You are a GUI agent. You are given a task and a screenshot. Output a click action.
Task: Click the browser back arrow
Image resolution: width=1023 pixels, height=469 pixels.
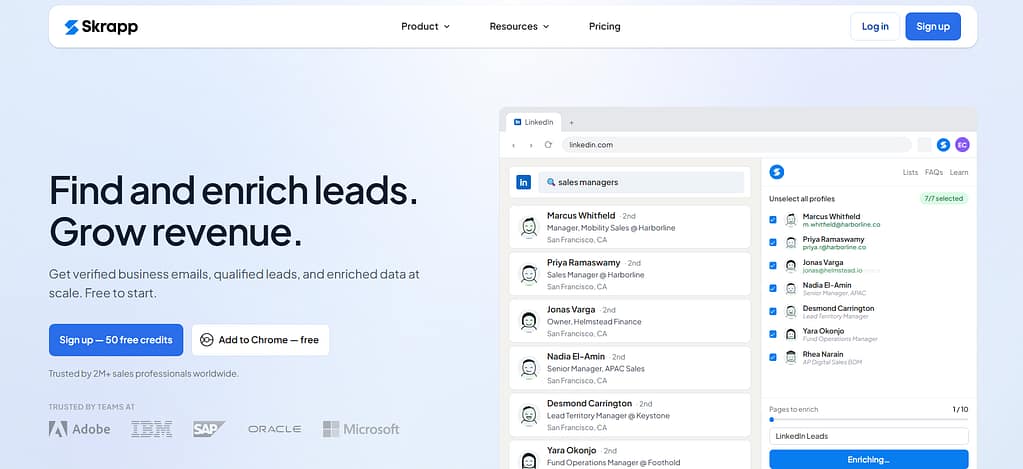(x=513, y=145)
